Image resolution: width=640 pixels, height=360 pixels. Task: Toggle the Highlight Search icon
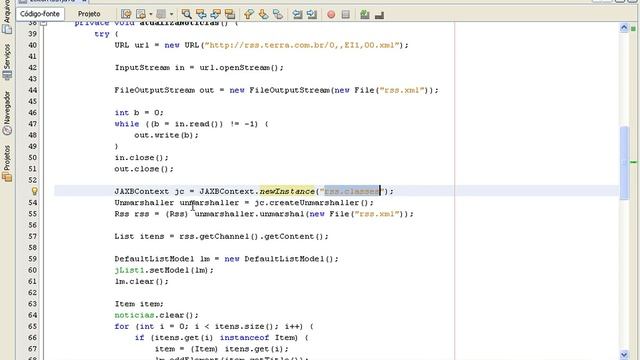[x=230, y=14]
